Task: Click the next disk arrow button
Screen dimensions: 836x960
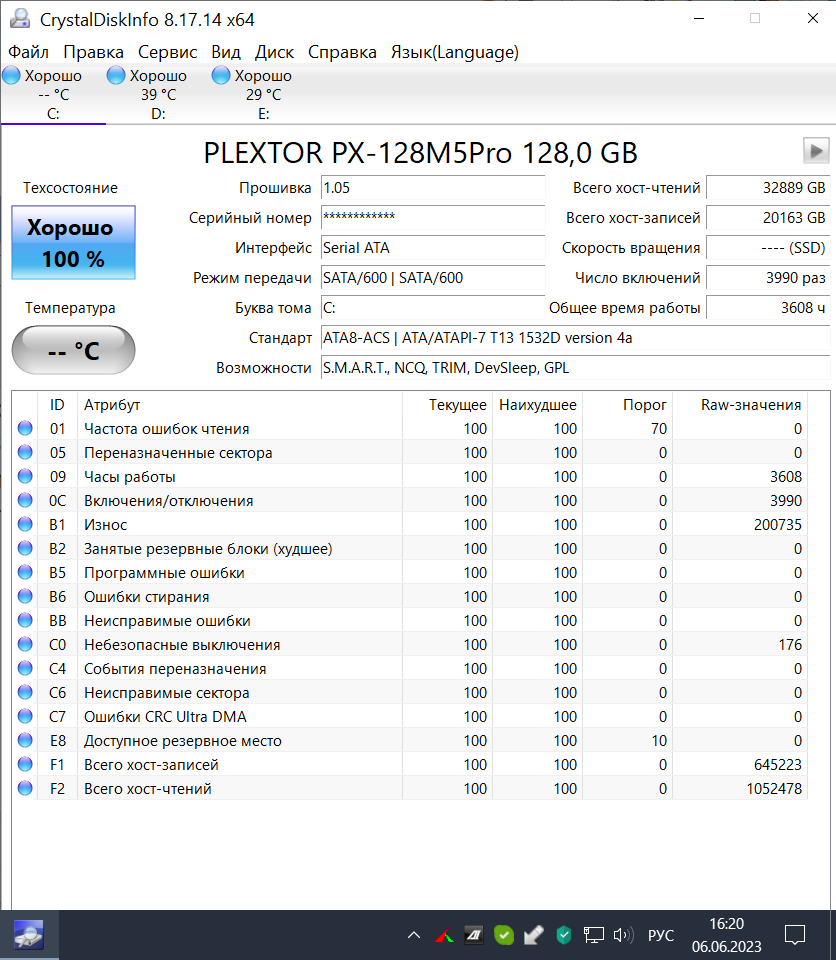Action: coord(816,151)
